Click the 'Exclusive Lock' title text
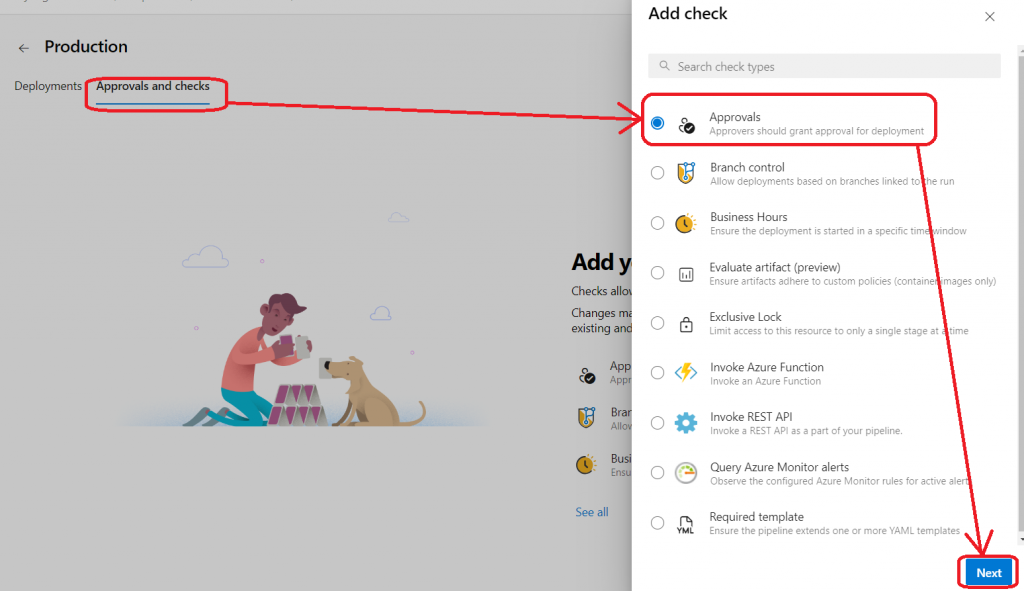The height and width of the screenshot is (591, 1024). [x=745, y=317]
